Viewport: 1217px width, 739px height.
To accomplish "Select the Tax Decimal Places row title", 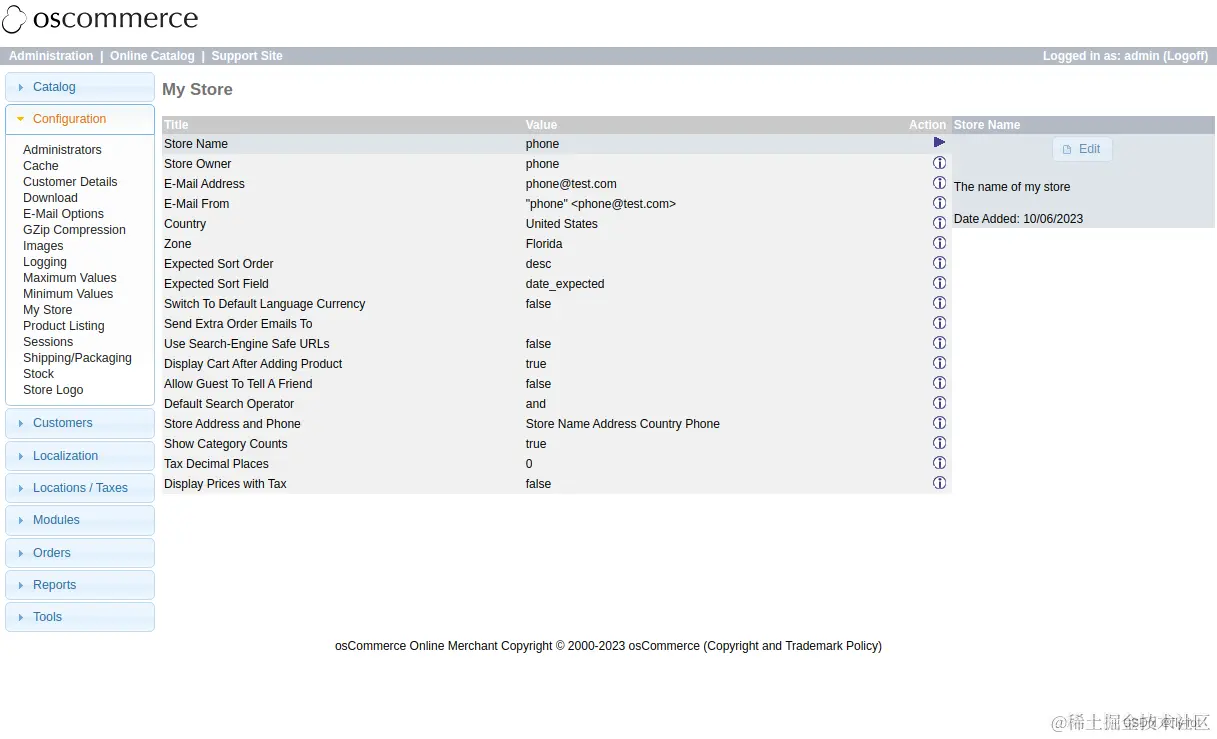I will click(x=216, y=464).
